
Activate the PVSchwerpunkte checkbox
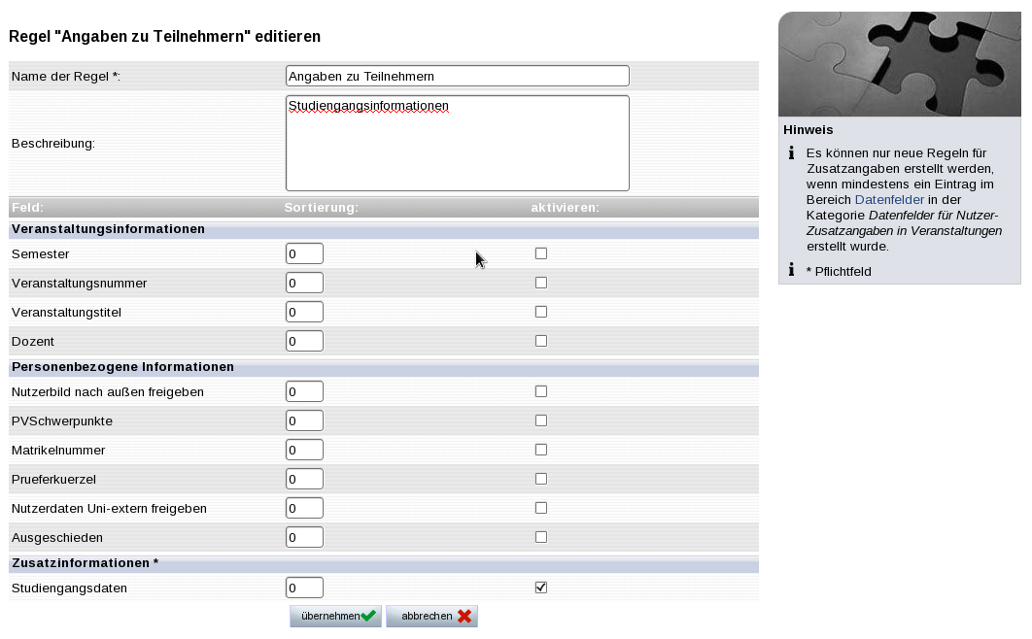[541, 421]
